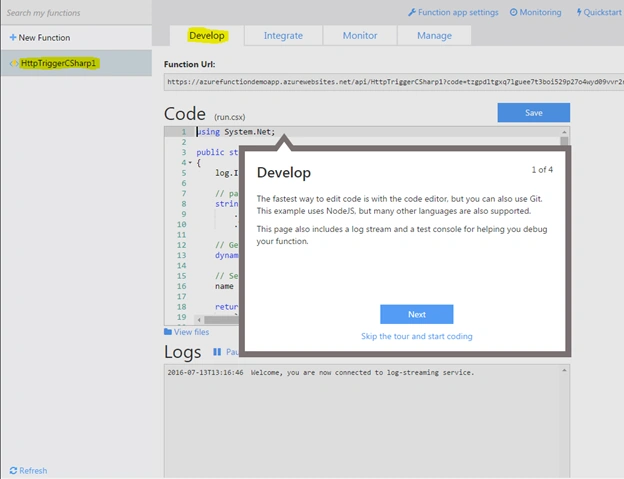Click Next in the Develop tour popup
The height and width of the screenshot is (479, 624).
pos(417,314)
